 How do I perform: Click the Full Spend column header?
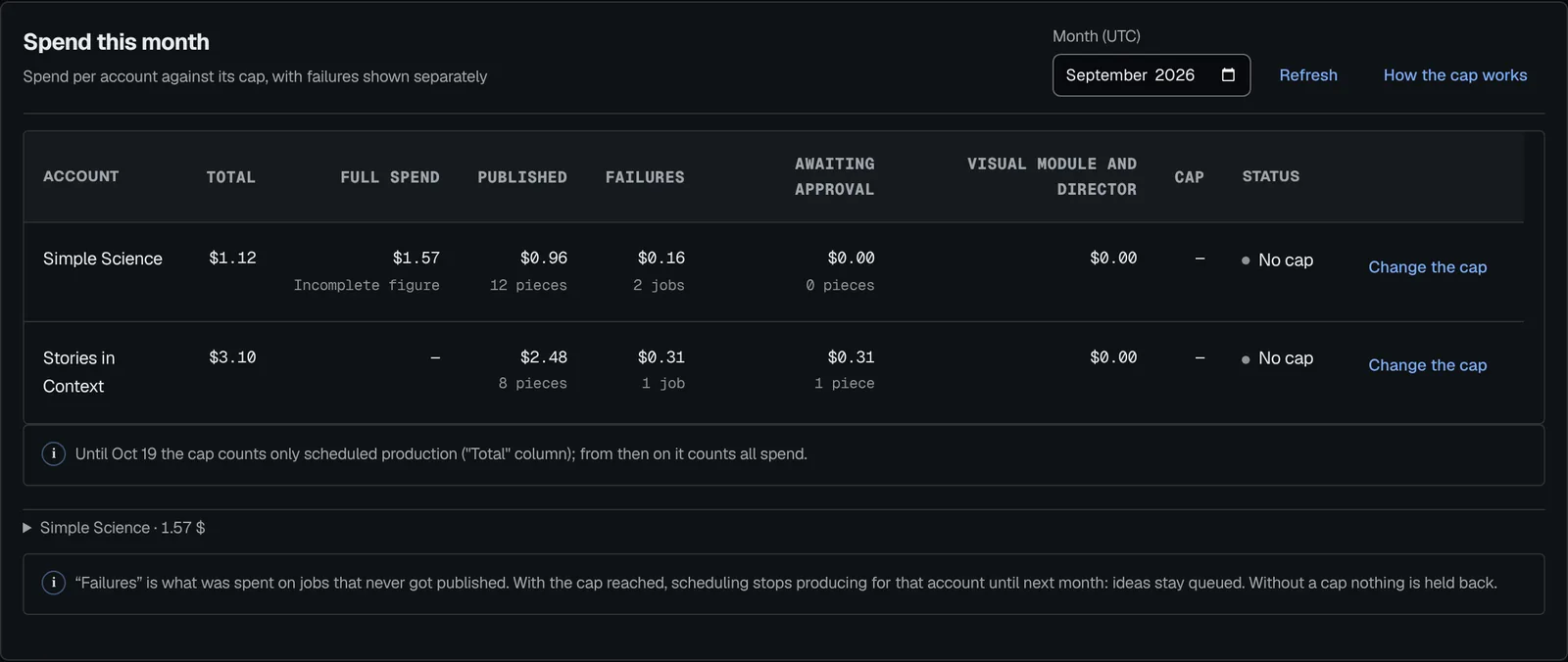(x=390, y=177)
